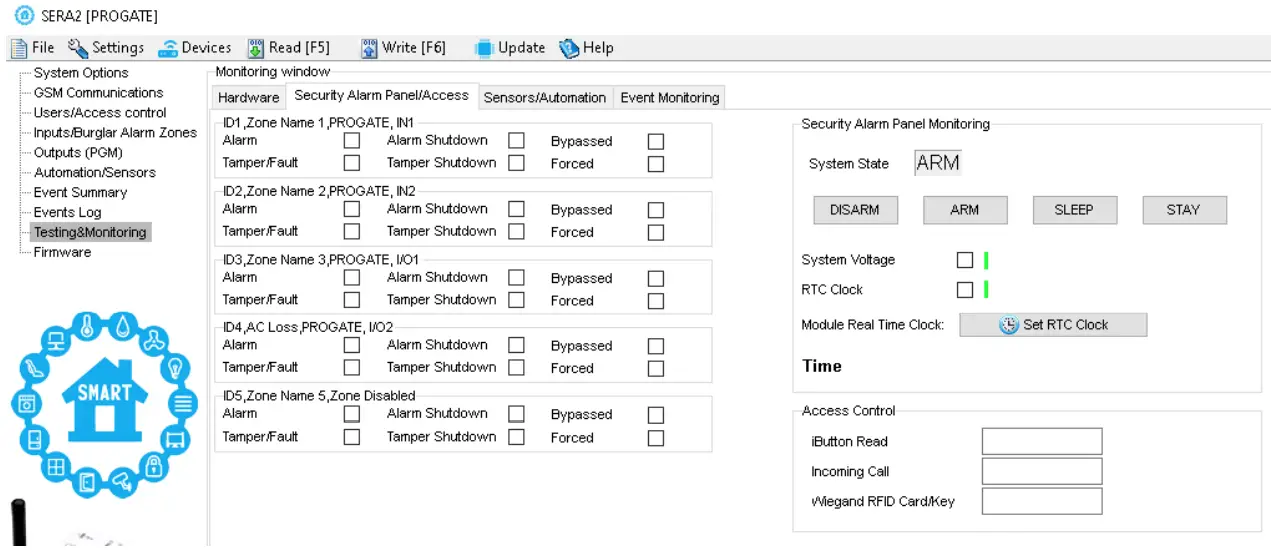Image resolution: width=1271 pixels, height=550 pixels.
Task: Click the ARM button
Action: coord(965,210)
